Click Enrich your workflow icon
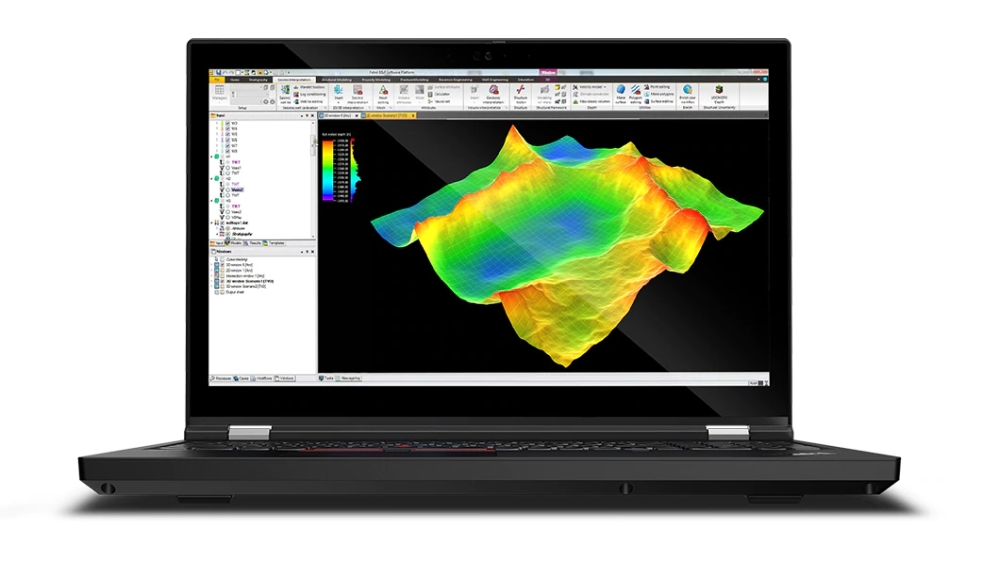Image resolution: width=1000 pixels, height=562 pixels. click(x=687, y=94)
